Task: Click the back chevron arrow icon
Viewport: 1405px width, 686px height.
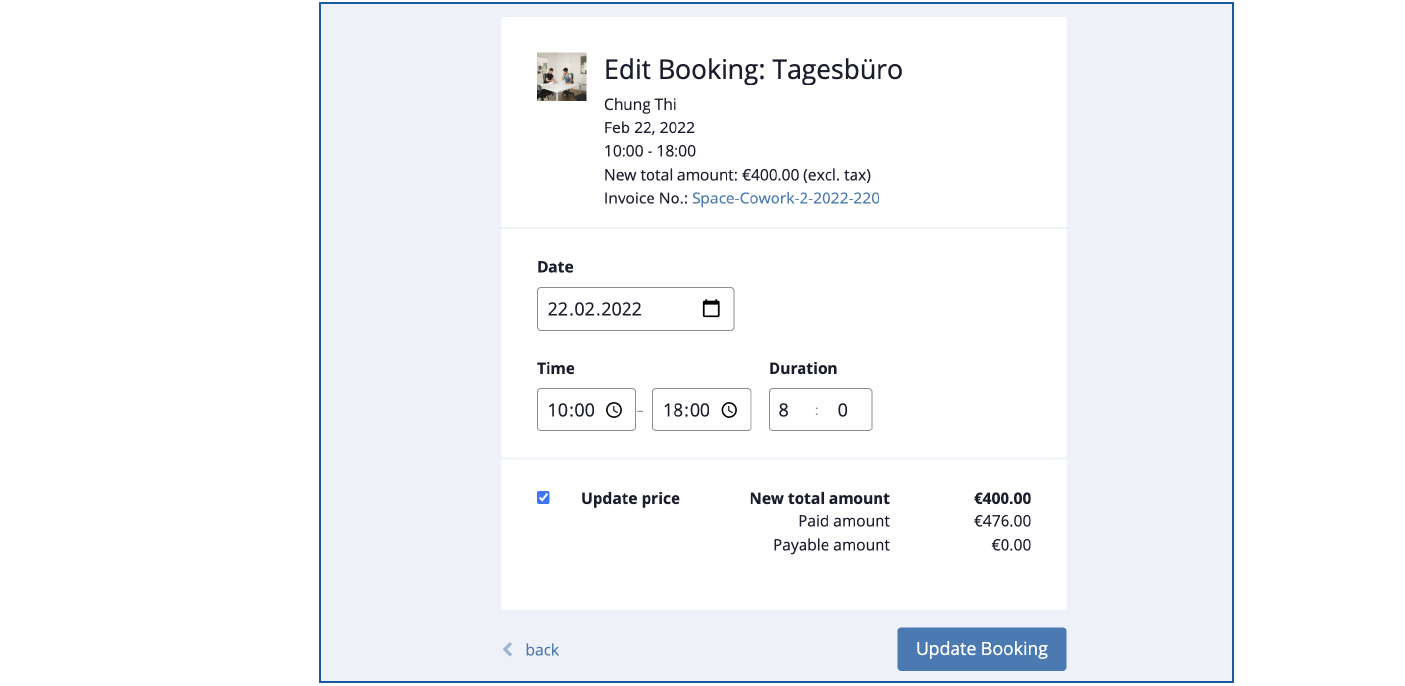Action: click(507, 650)
